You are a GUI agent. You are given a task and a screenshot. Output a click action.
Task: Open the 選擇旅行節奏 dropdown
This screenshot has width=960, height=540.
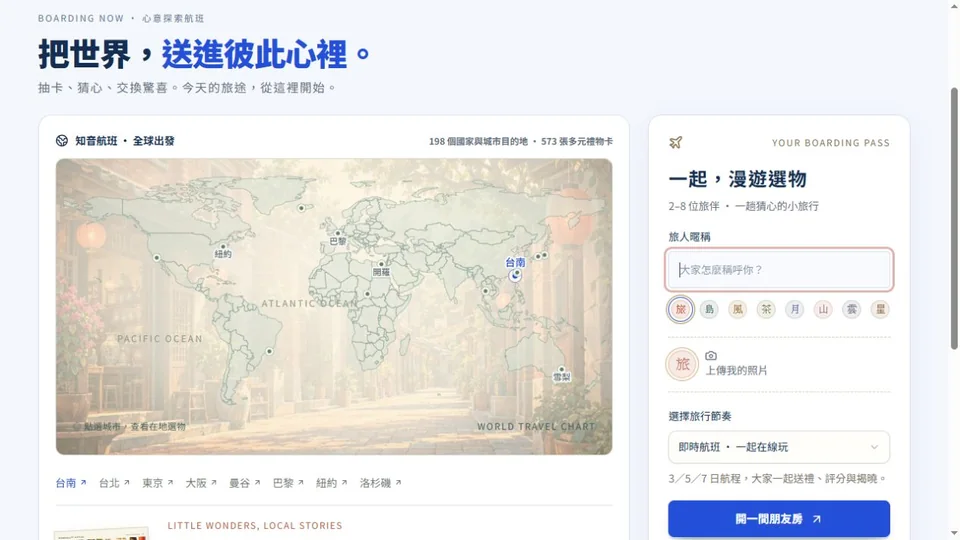click(779, 448)
